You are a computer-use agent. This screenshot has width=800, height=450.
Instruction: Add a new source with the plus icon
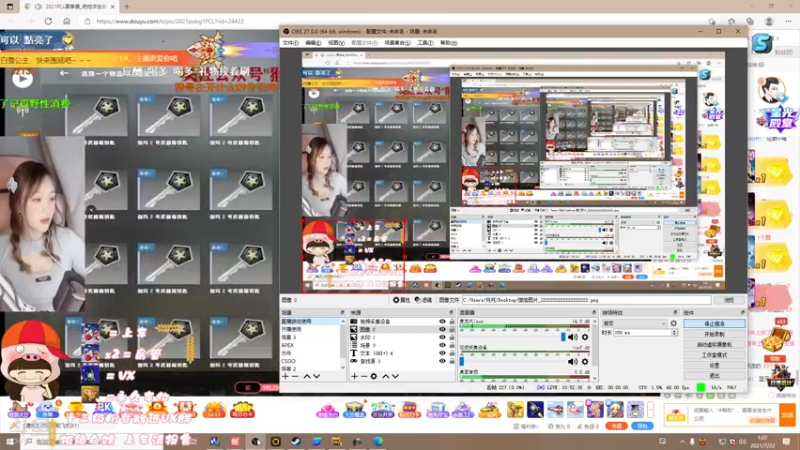coord(355,377)
